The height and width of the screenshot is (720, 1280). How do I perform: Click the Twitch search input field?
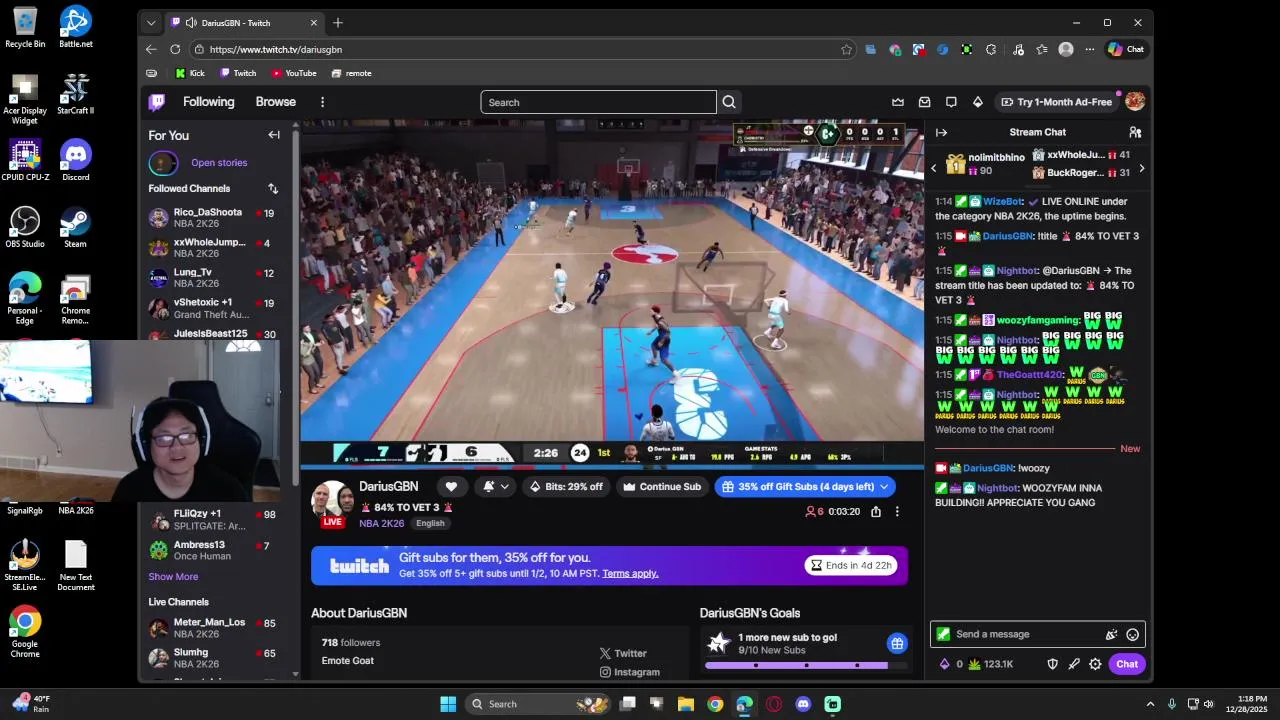598,102
